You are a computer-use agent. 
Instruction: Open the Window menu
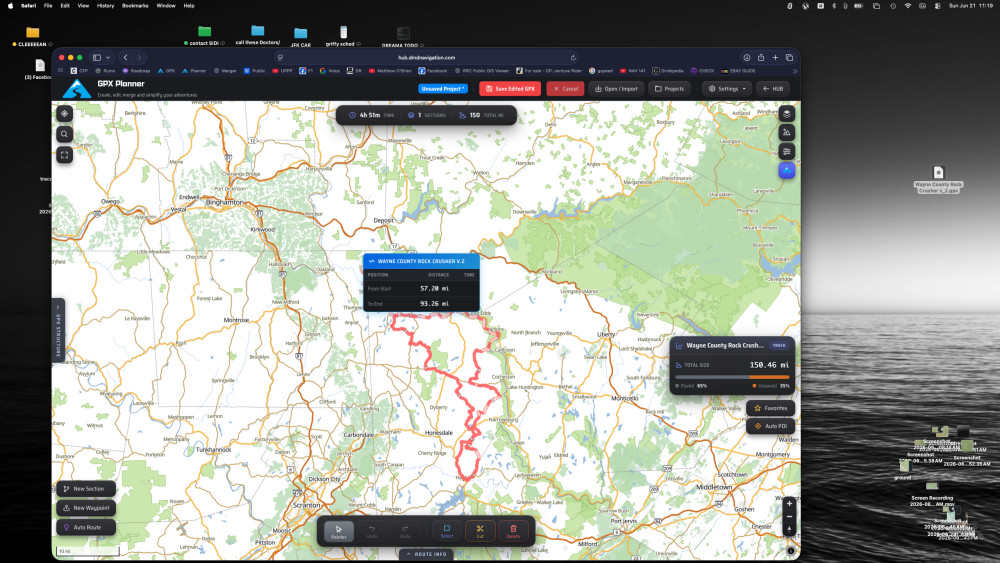tap(166, 6)
